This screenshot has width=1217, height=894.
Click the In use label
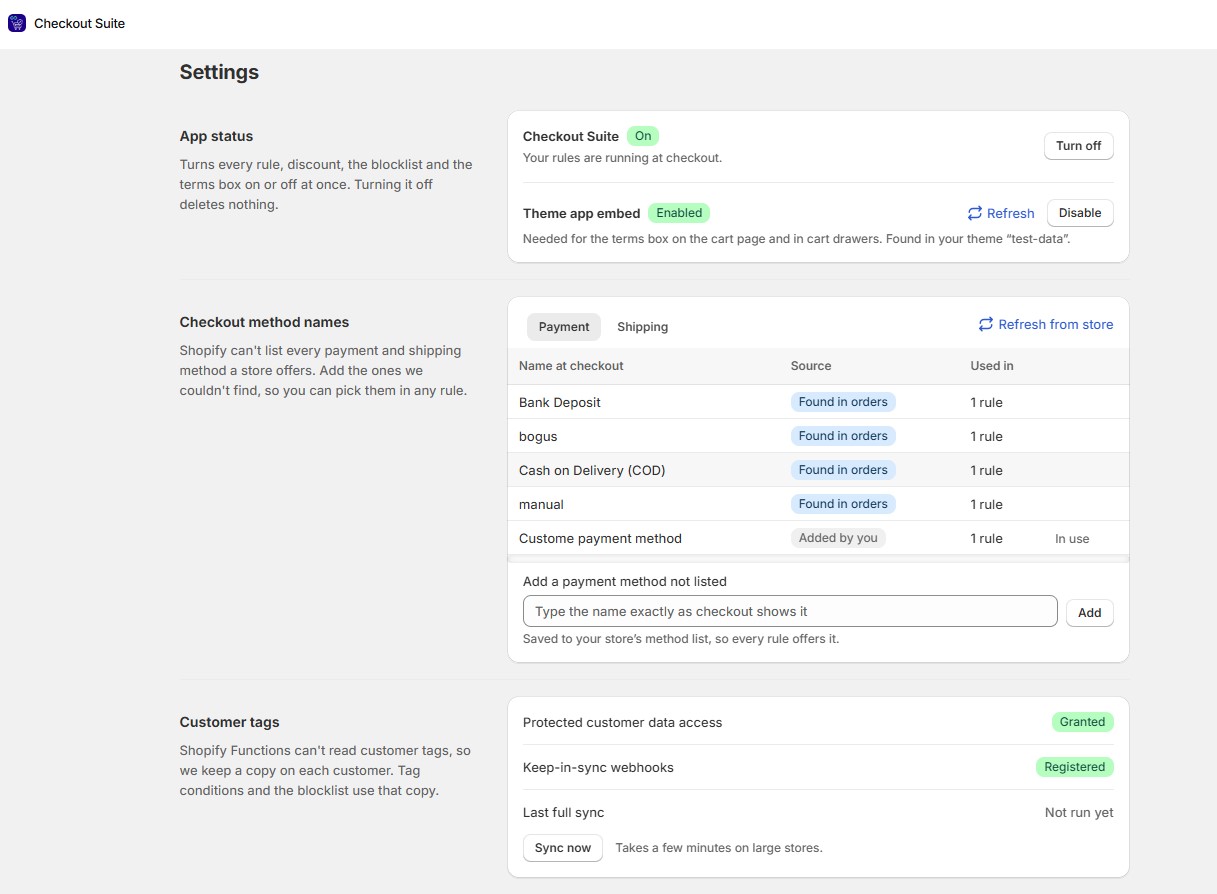(x=1072, y=539)
